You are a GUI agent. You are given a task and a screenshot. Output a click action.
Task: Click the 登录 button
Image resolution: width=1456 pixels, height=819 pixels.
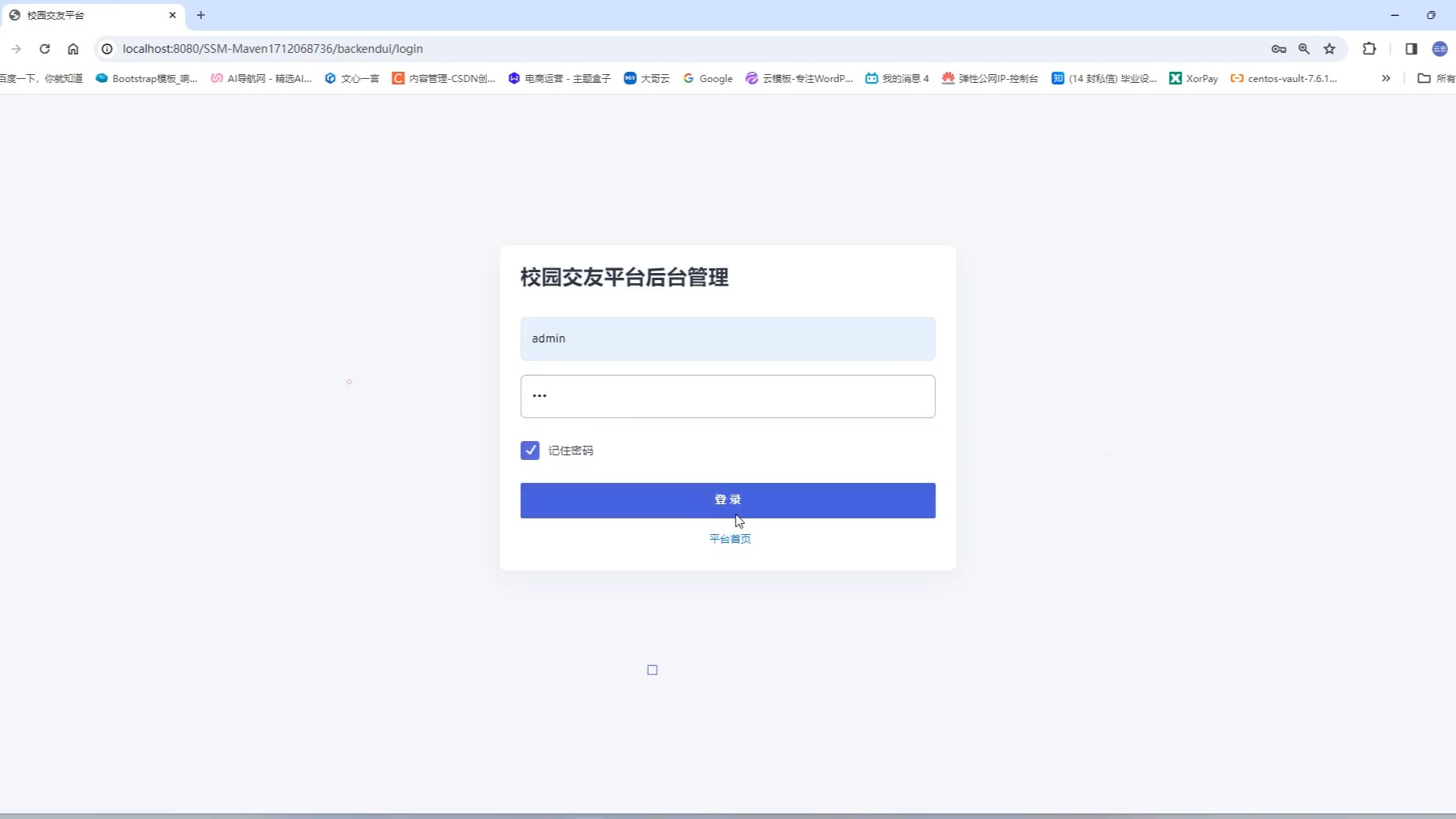point(728,500)
